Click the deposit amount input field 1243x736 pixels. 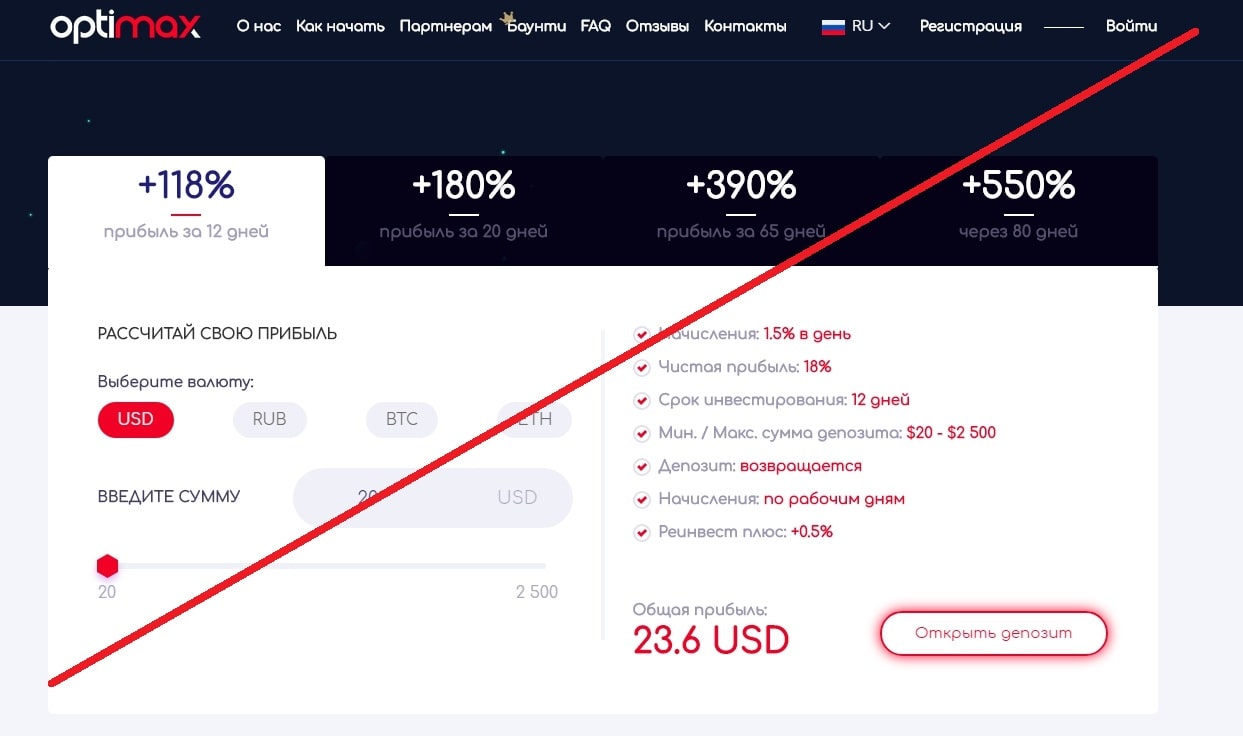(x=432, y=497)
